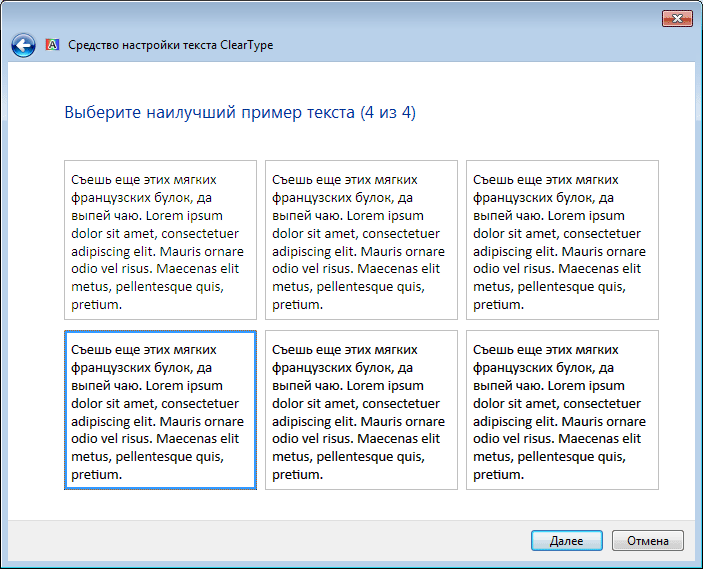The height and width of the screenshot is (569, 703).
Task: Click the heading Выберите наилучший пример текста
Action: pos(210,113)
